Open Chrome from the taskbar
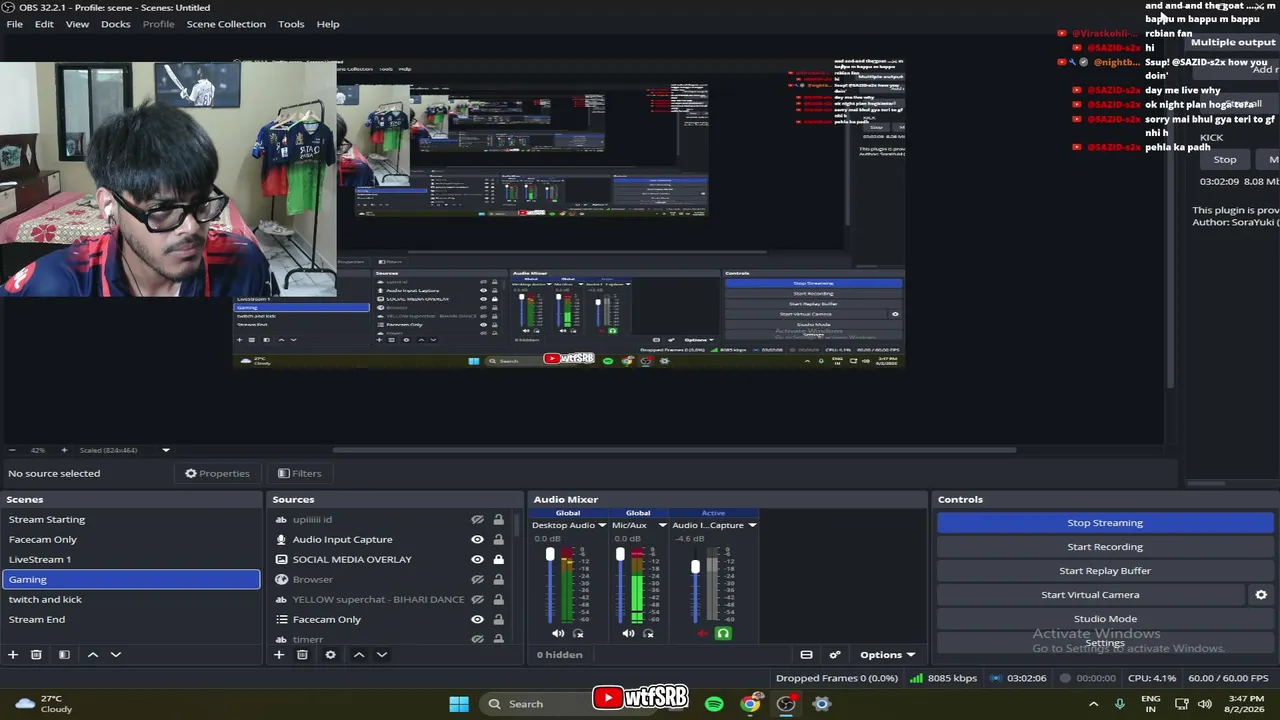 point(750,704)
